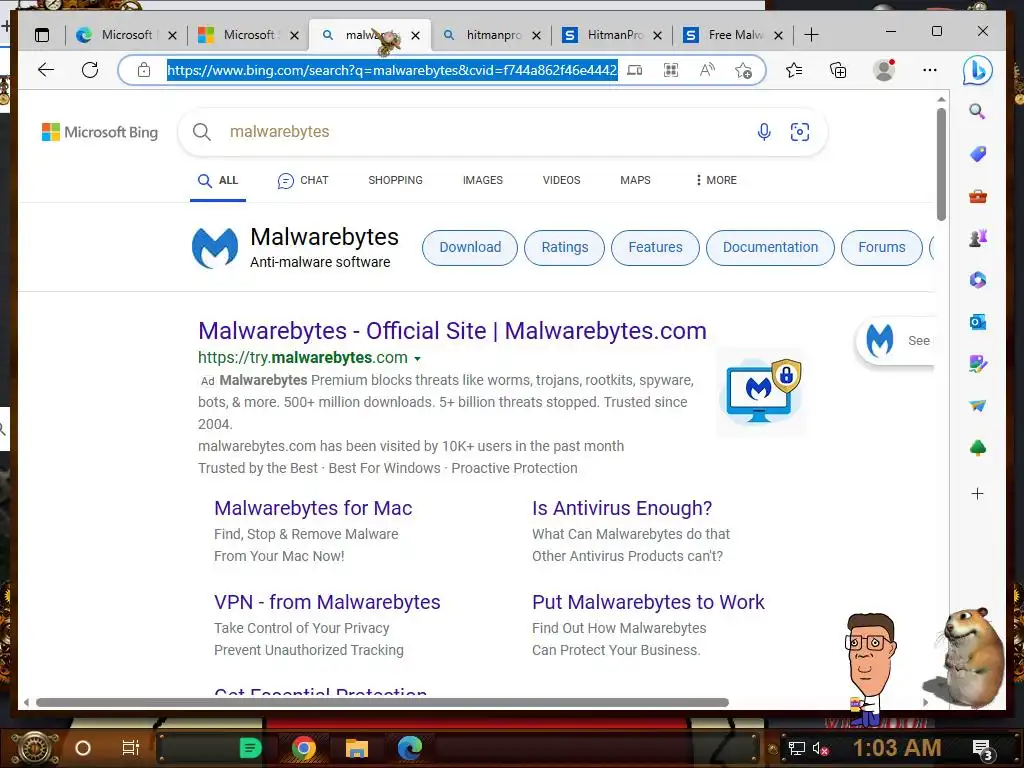
Task: Open sidebar Microsoft 365 icon
Action: tap(978, 280)
